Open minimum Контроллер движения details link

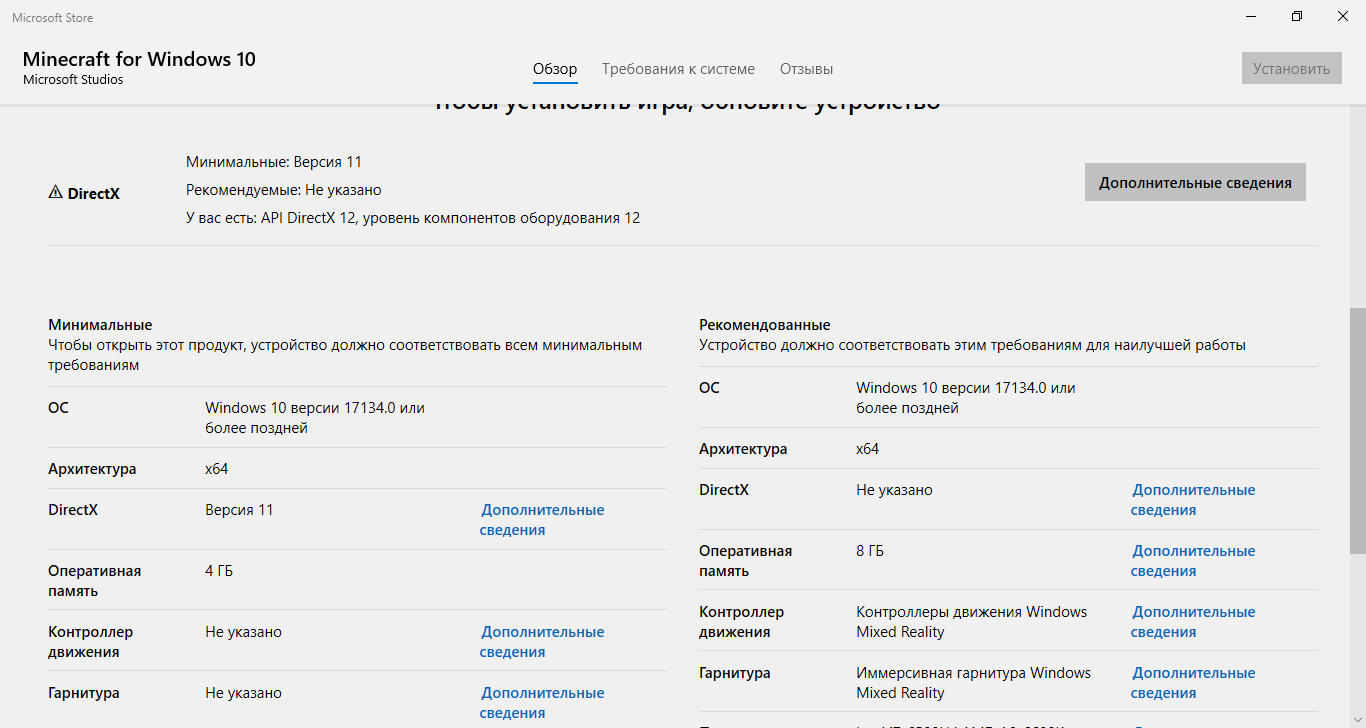coord(542,641)
